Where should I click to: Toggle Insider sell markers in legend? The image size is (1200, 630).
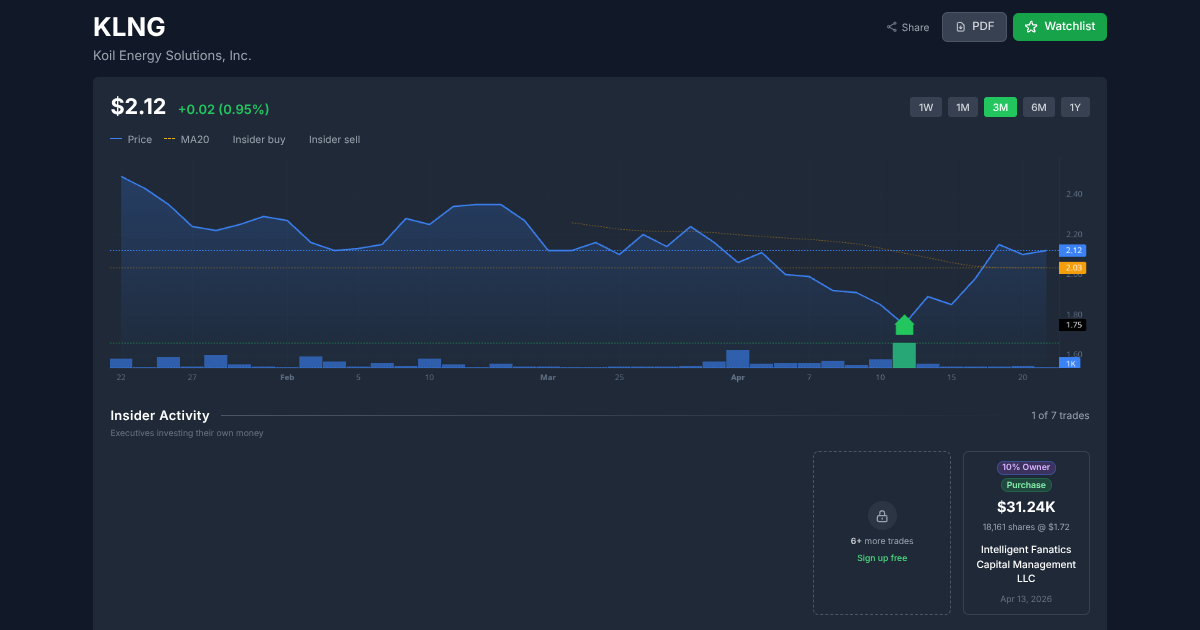(x=334, y=140)
